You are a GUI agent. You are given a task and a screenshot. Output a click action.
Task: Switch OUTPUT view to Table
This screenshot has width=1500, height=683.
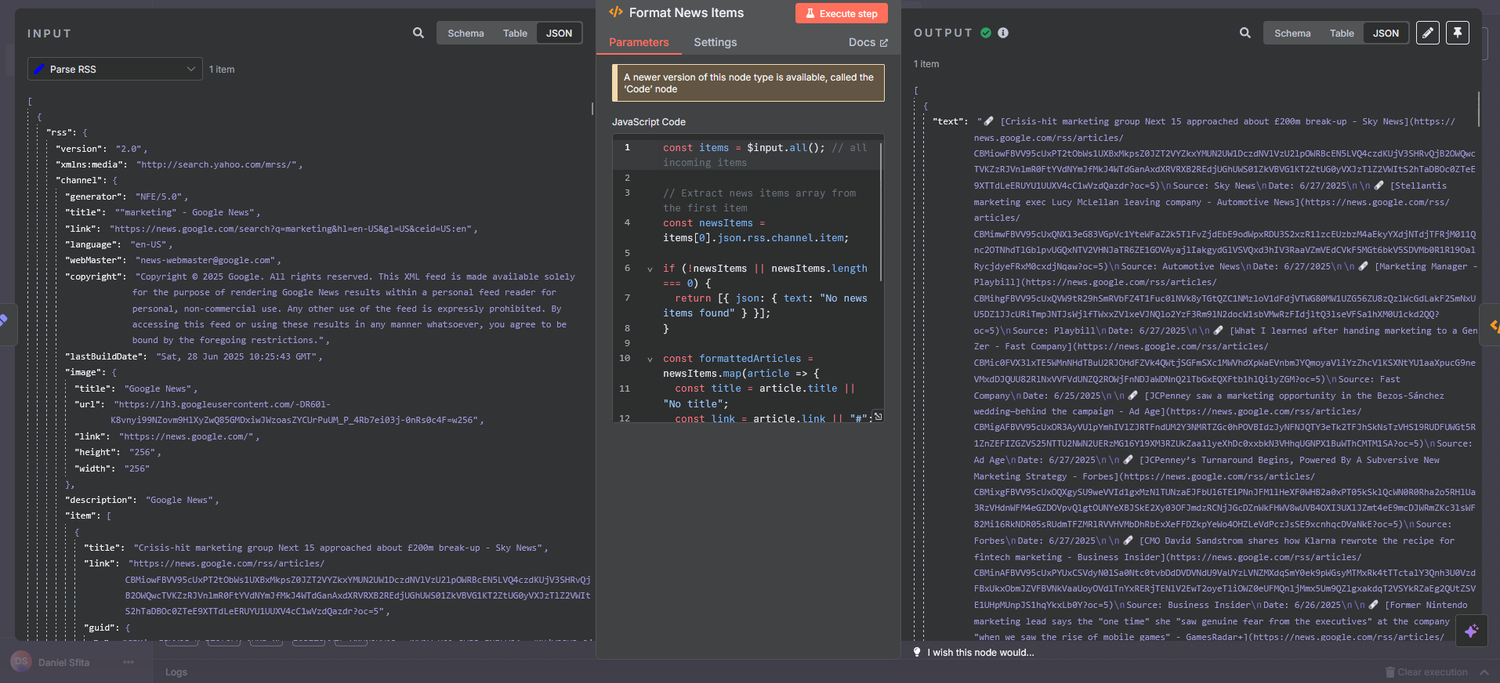coord(1342,32)
